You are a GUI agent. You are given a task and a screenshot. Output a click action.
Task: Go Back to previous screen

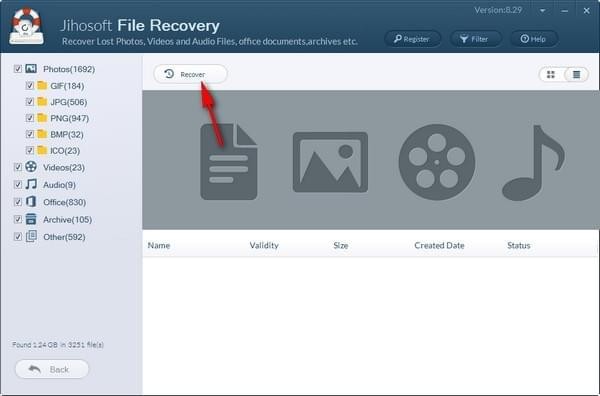pyautogui.click(x=52, y=369)
